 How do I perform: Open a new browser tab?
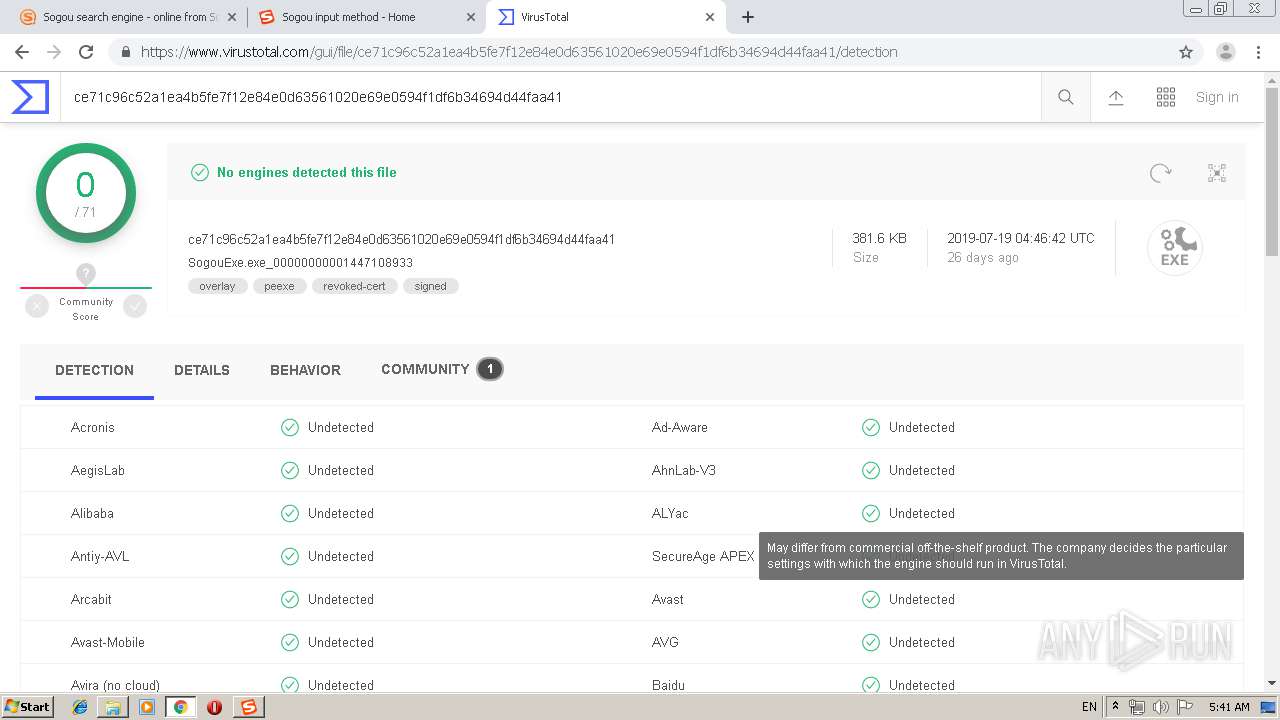748,17
